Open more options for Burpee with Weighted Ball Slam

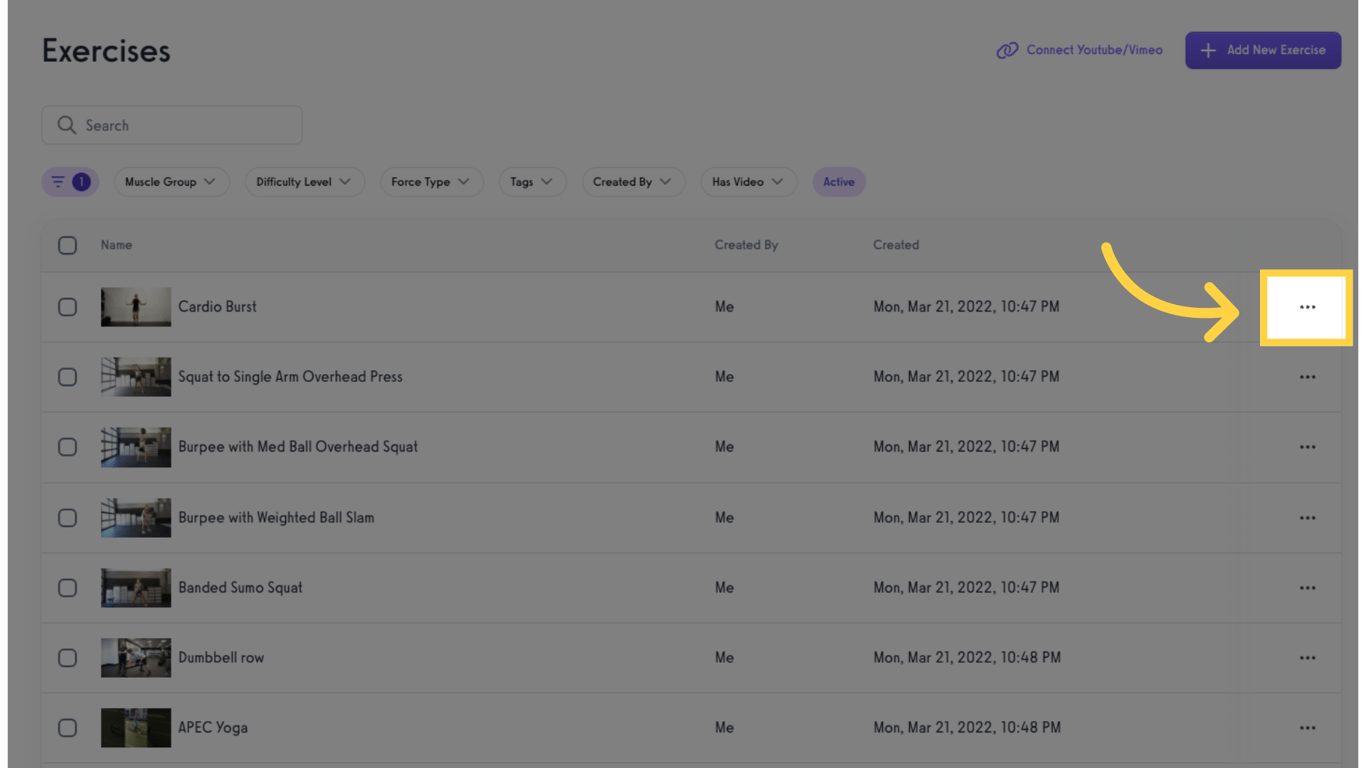(x=1307, y=518)
